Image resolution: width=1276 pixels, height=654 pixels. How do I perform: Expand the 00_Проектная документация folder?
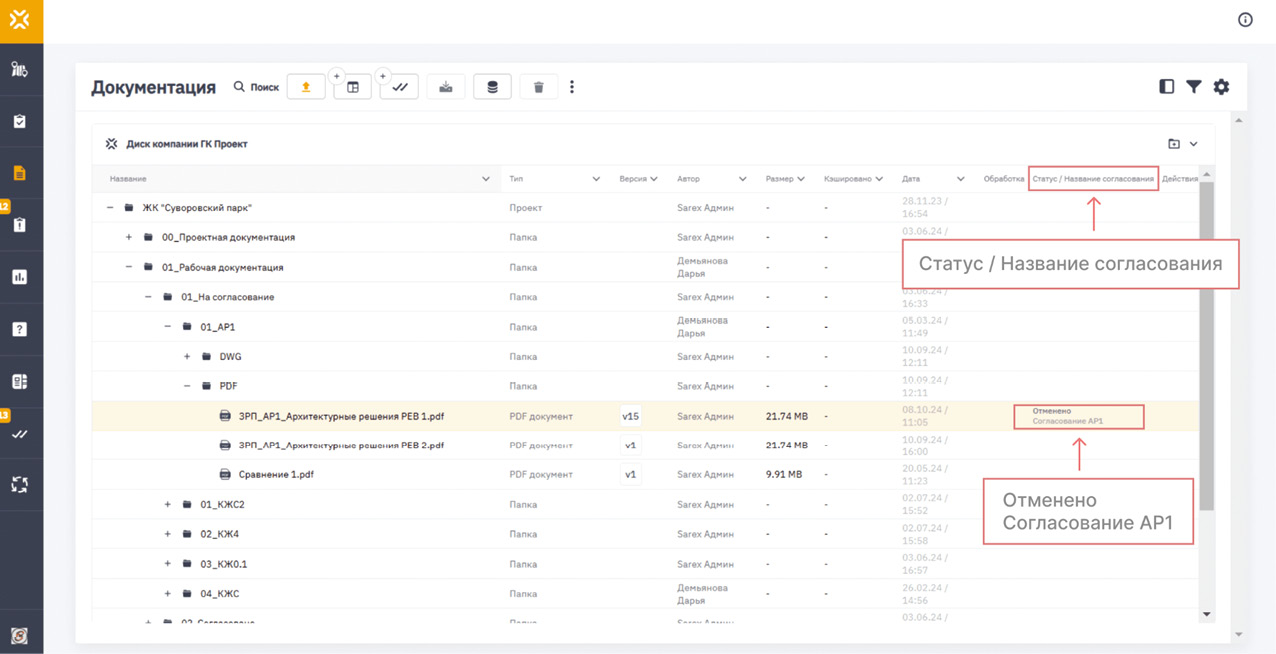129,238
